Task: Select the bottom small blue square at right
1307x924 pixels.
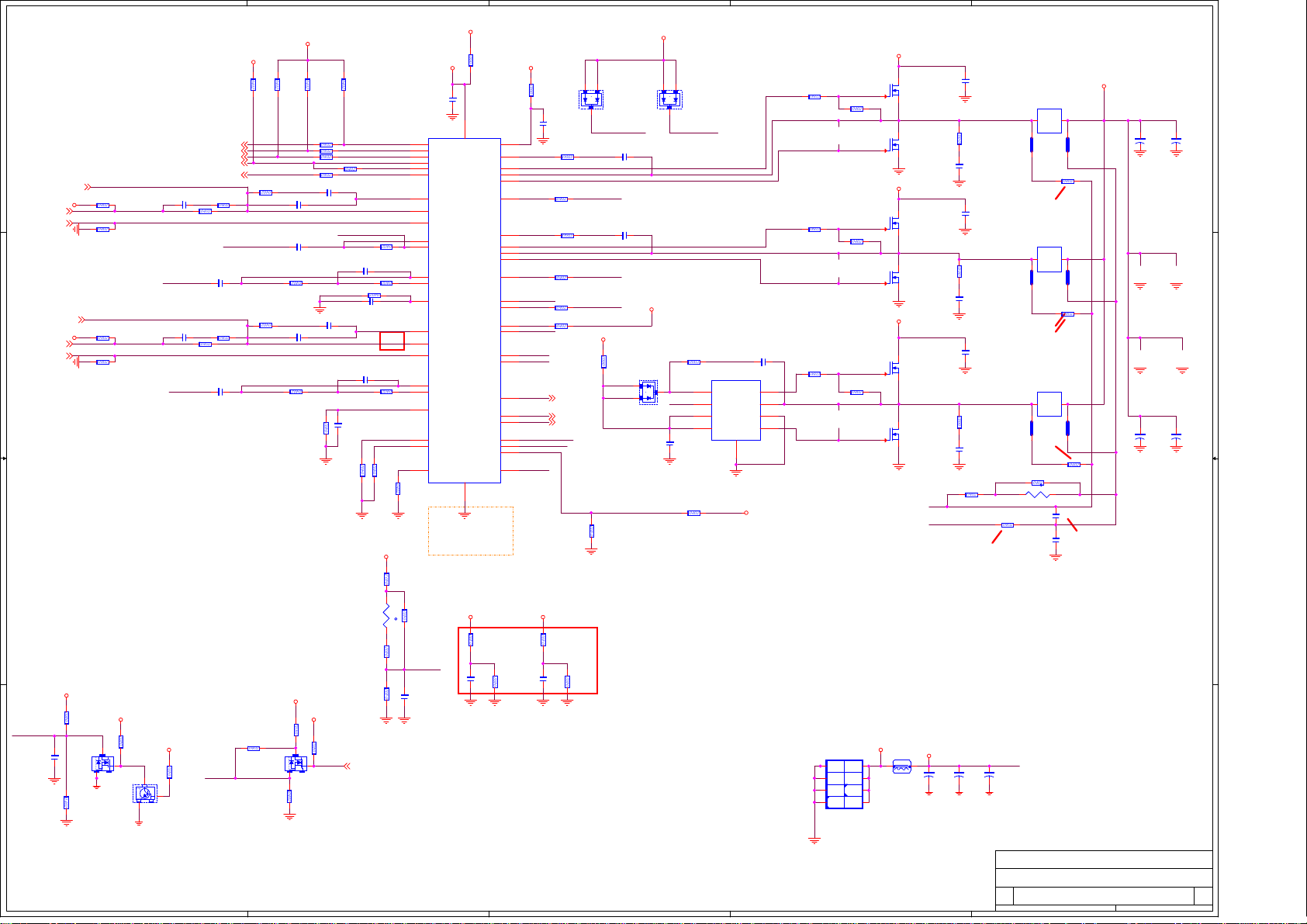Action: [1049, 404]
